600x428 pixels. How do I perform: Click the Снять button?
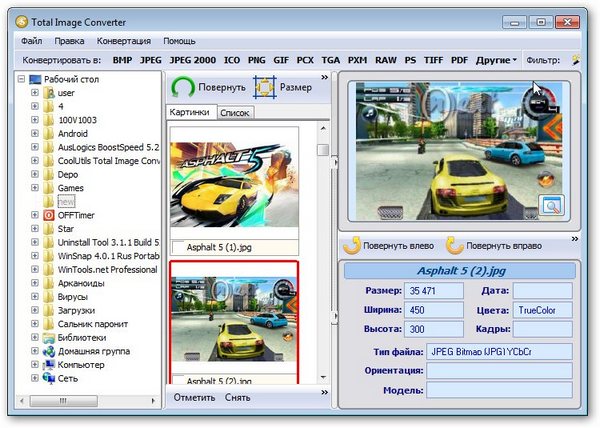coord(237,398)
